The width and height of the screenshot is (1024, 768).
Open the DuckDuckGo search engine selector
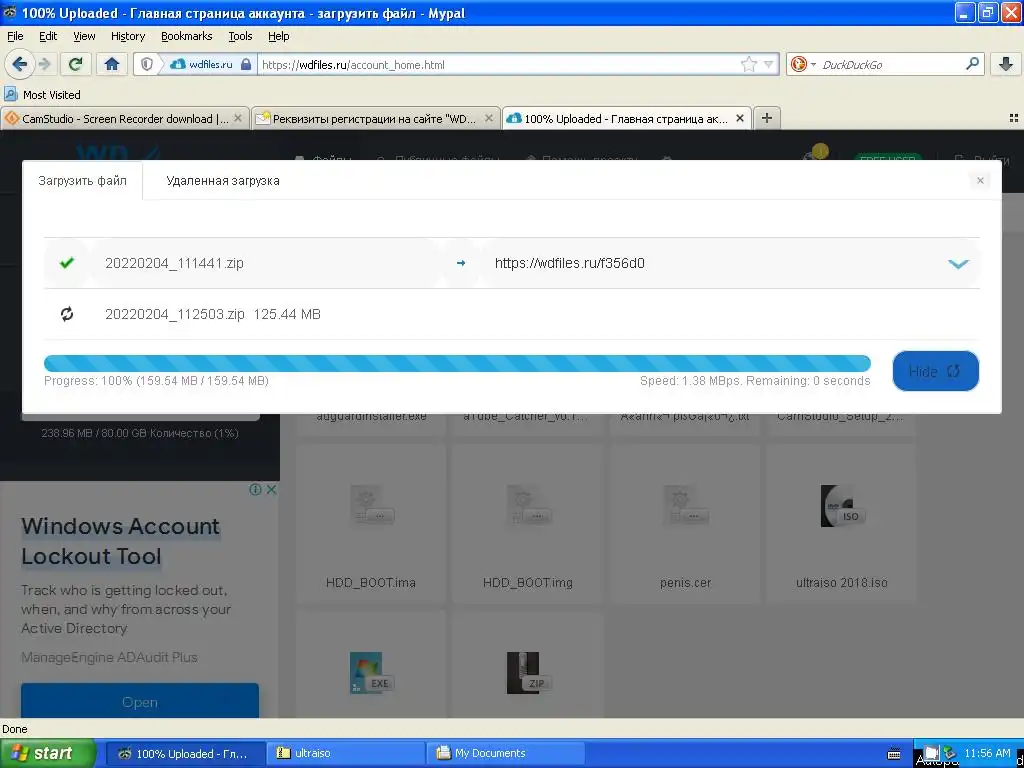tap(803, 64)
